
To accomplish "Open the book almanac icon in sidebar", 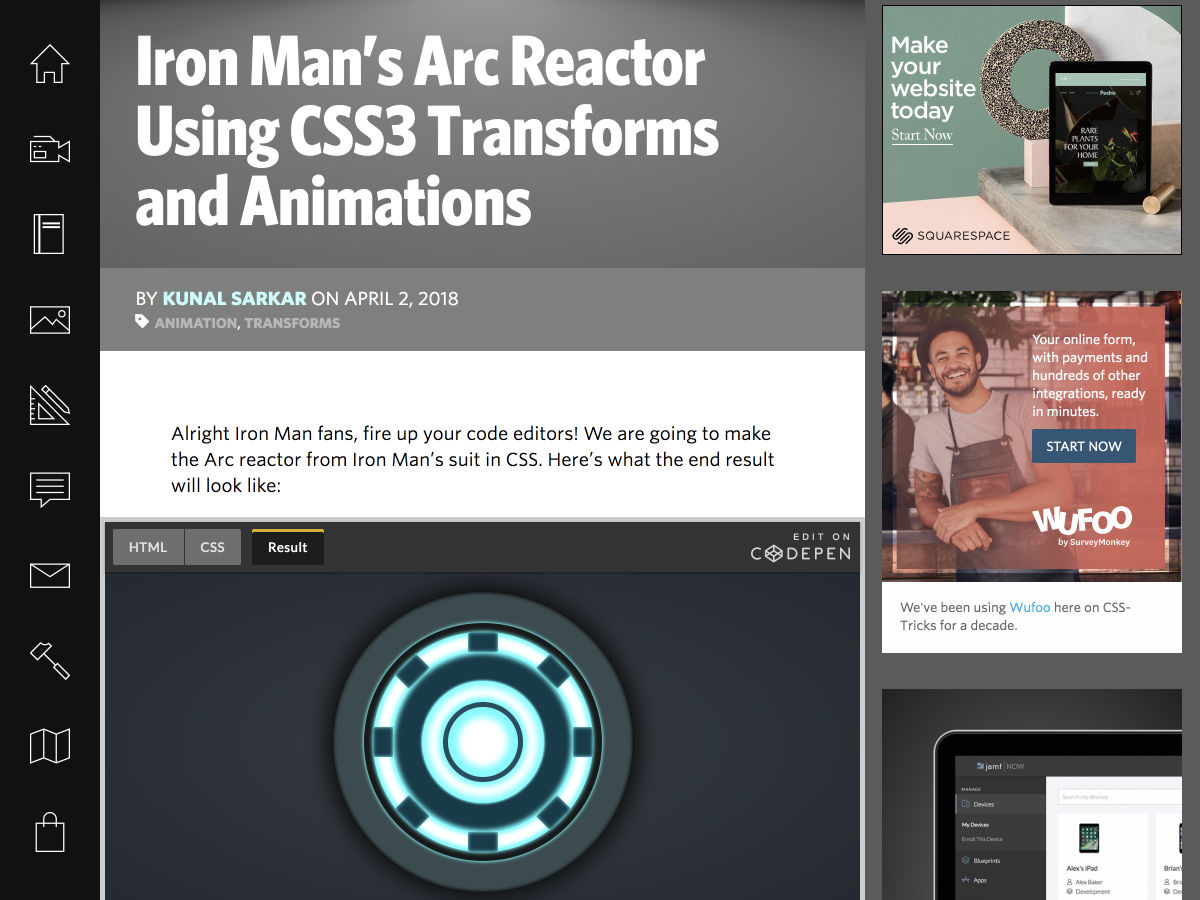I will pyautogui.click(x=50, y=234).
